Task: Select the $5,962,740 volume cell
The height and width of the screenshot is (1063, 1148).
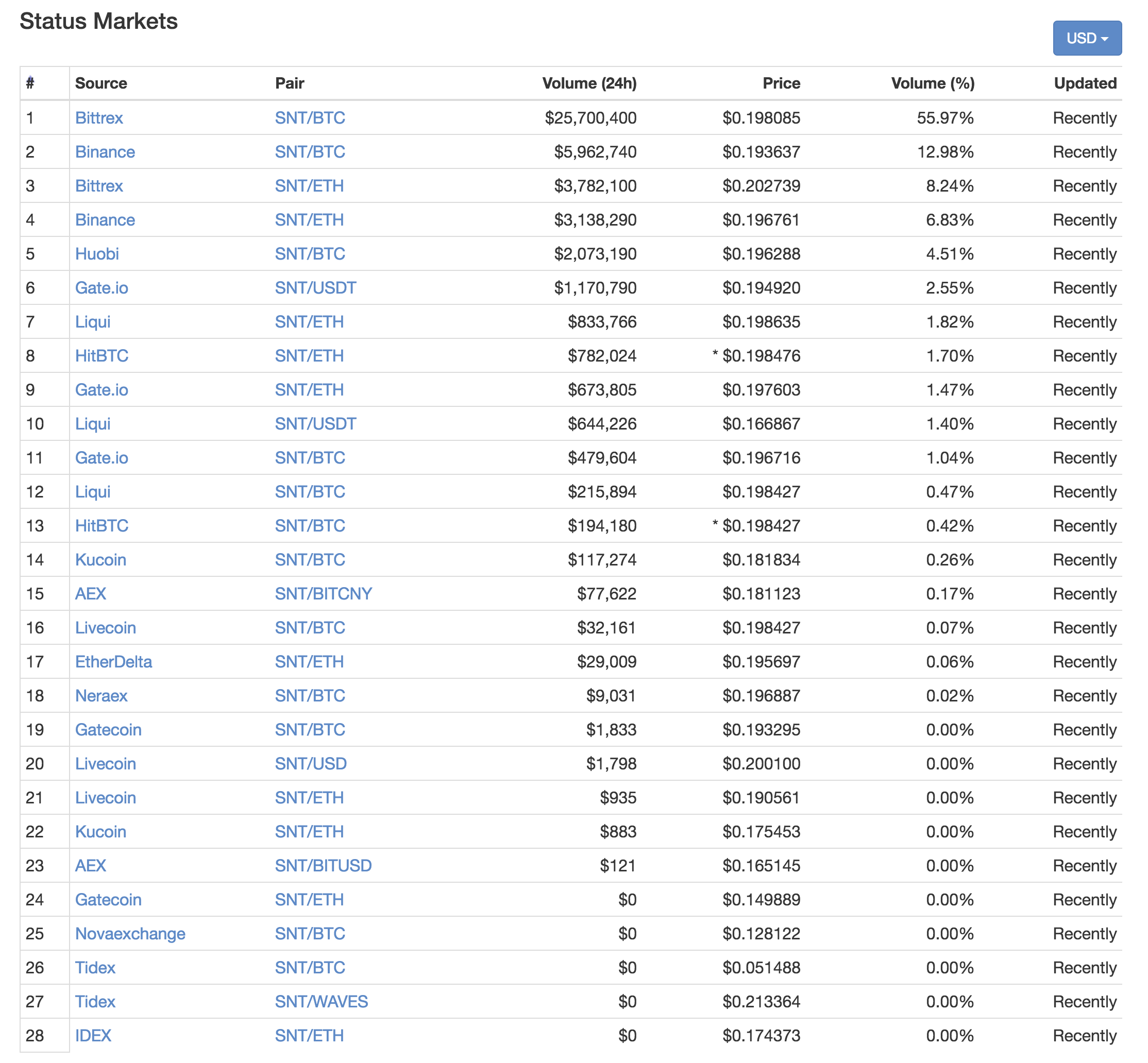Action: [595, 152]
